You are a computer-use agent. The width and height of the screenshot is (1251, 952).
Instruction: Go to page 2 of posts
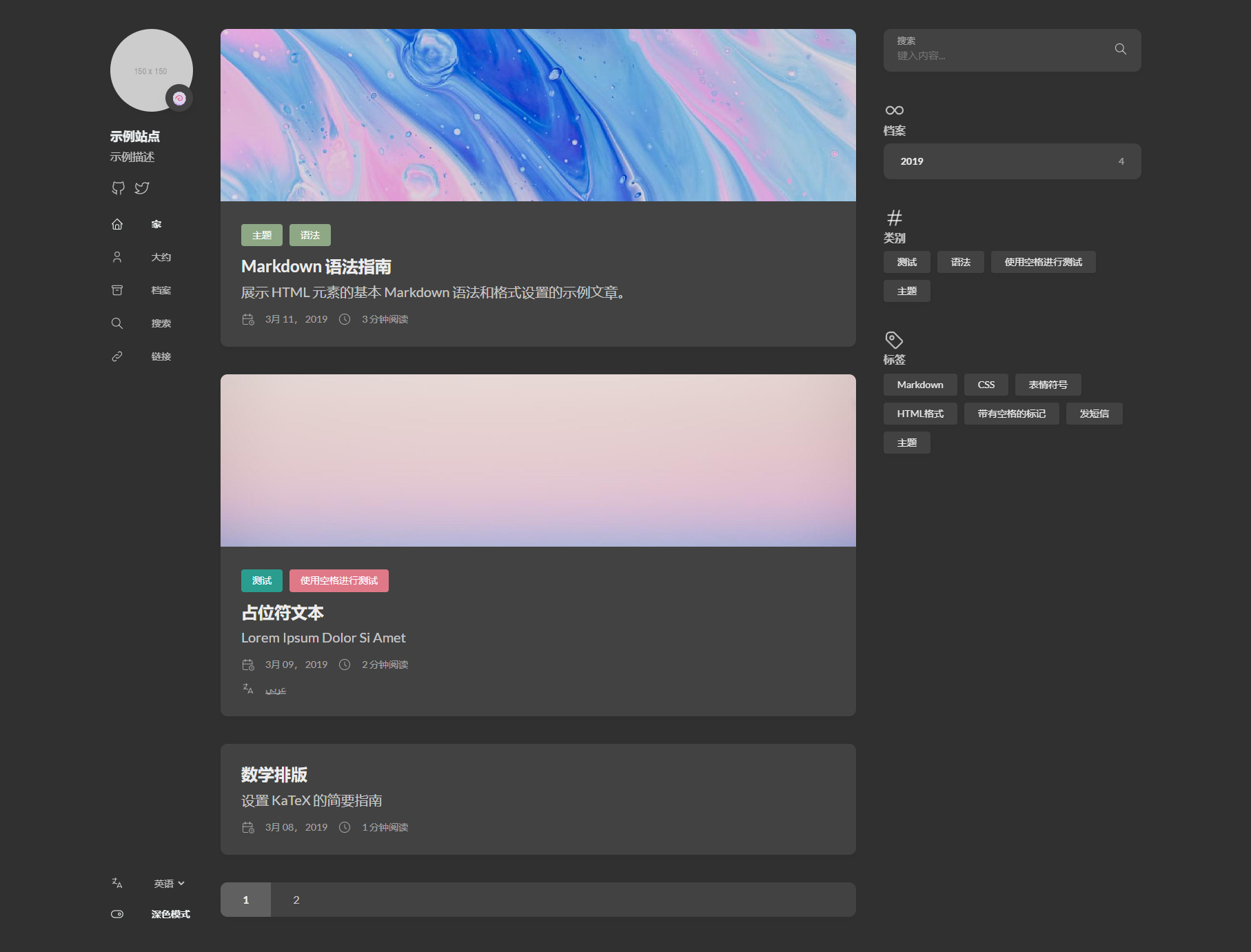(296, 899)
